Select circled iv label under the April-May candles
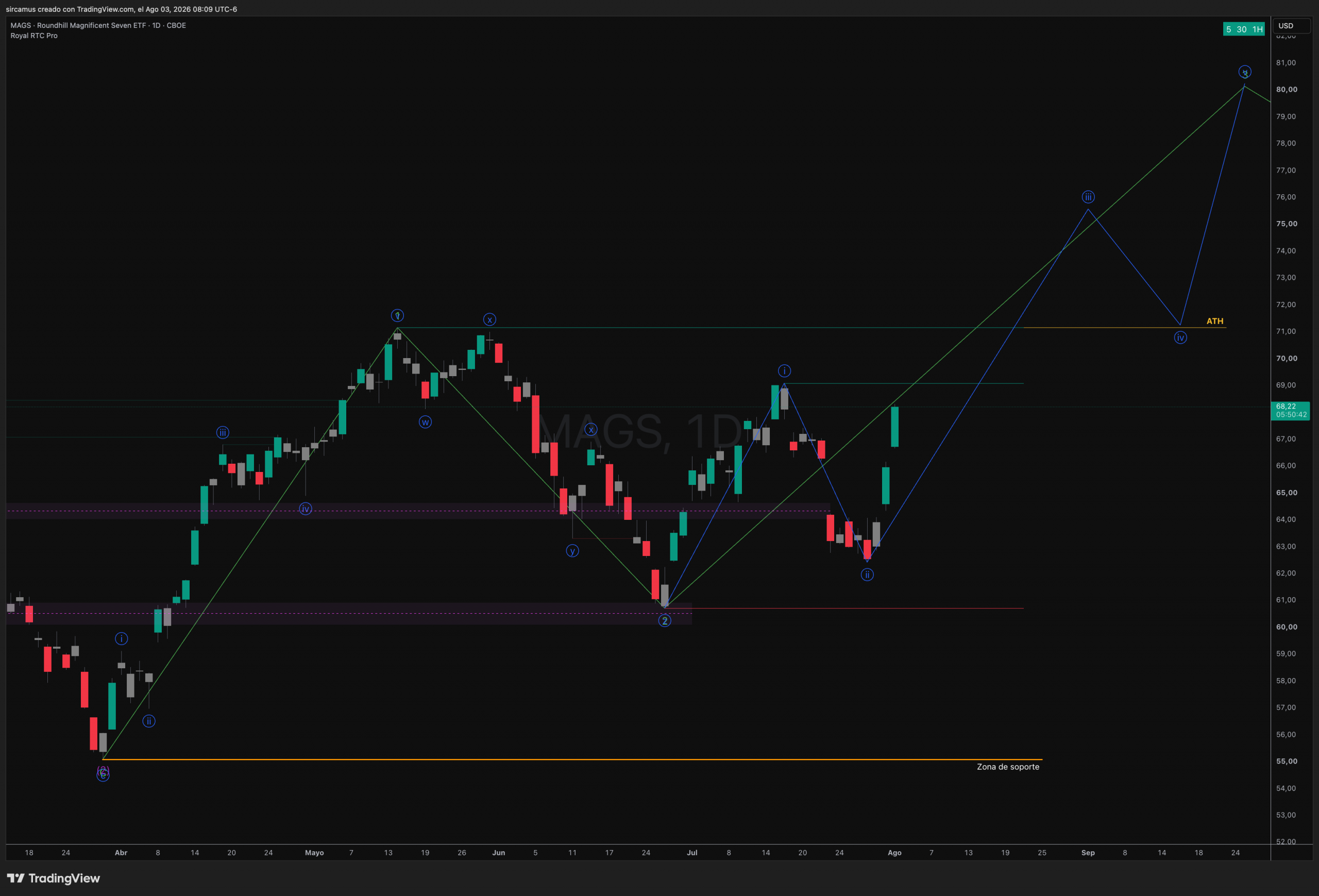This screenshot has height=896, width=1319. coord(306,509)
